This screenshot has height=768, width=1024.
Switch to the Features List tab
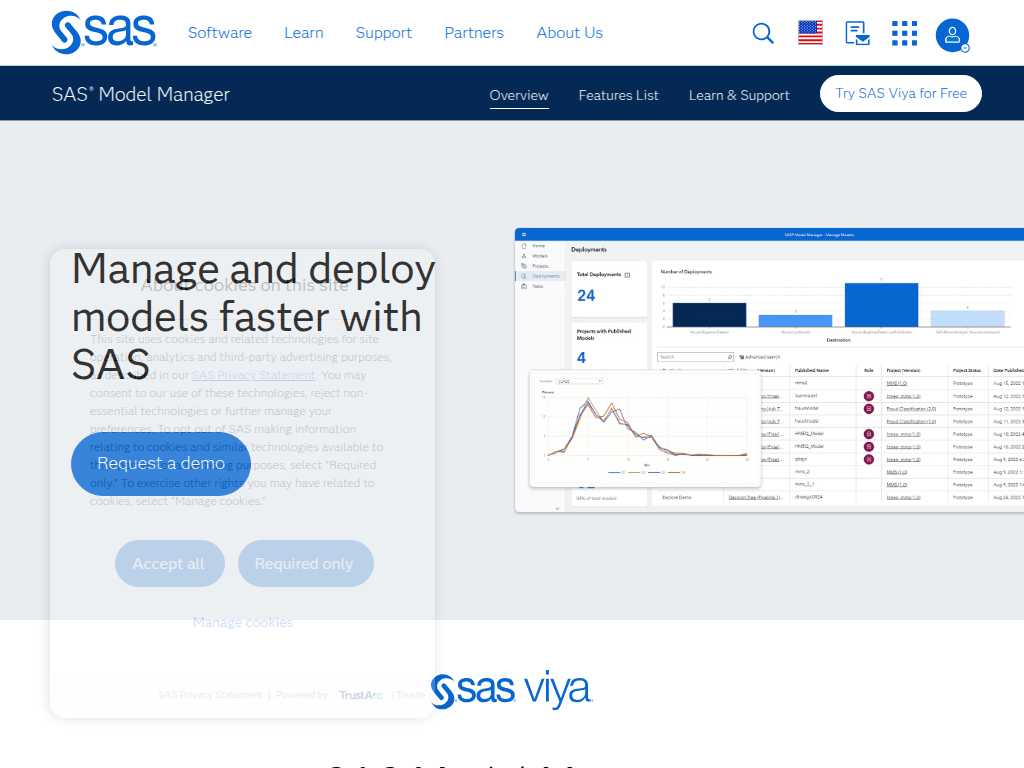(x=618, y=95)
